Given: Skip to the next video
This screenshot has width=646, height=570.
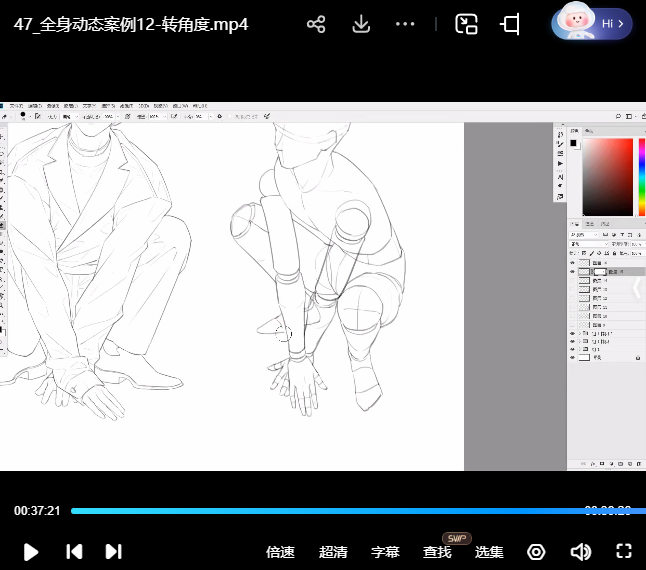Looking at the screenshot, I should coord(113,551).
